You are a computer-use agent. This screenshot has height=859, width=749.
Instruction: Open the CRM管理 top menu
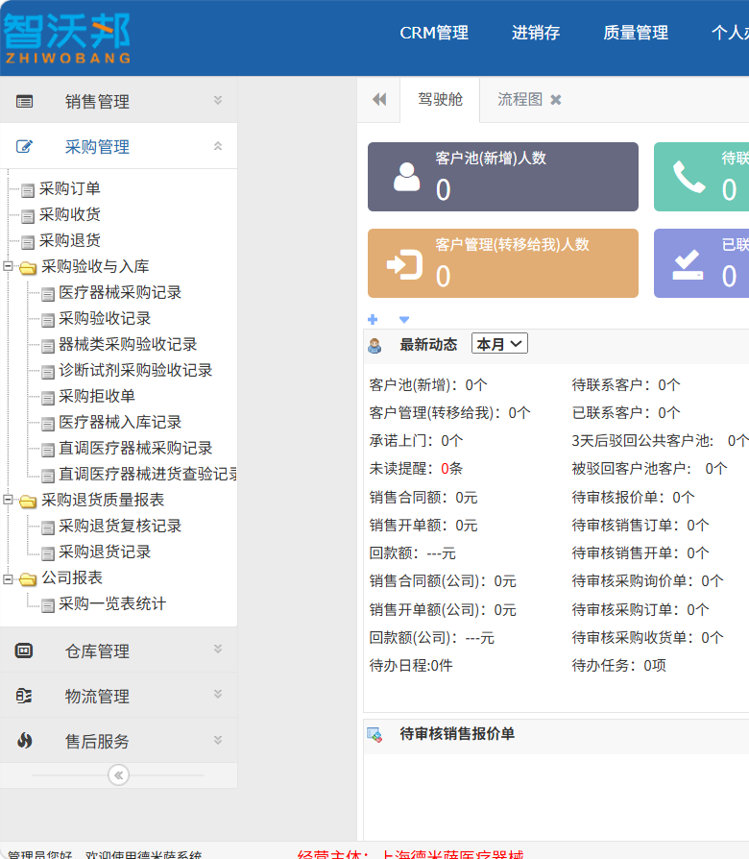click(x=434, y=33)
